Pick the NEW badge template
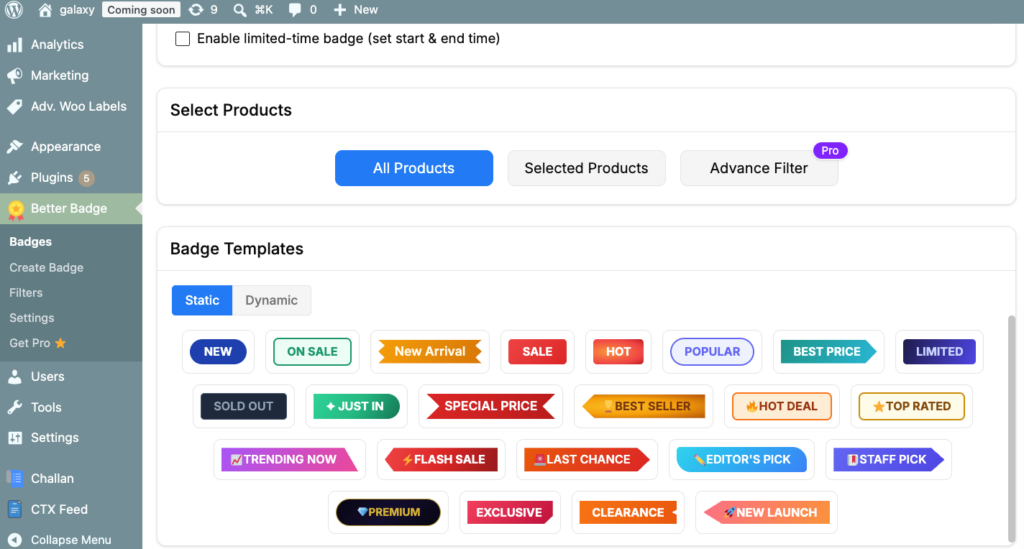This screenshot has height=549, width=1024. [218, 352]
